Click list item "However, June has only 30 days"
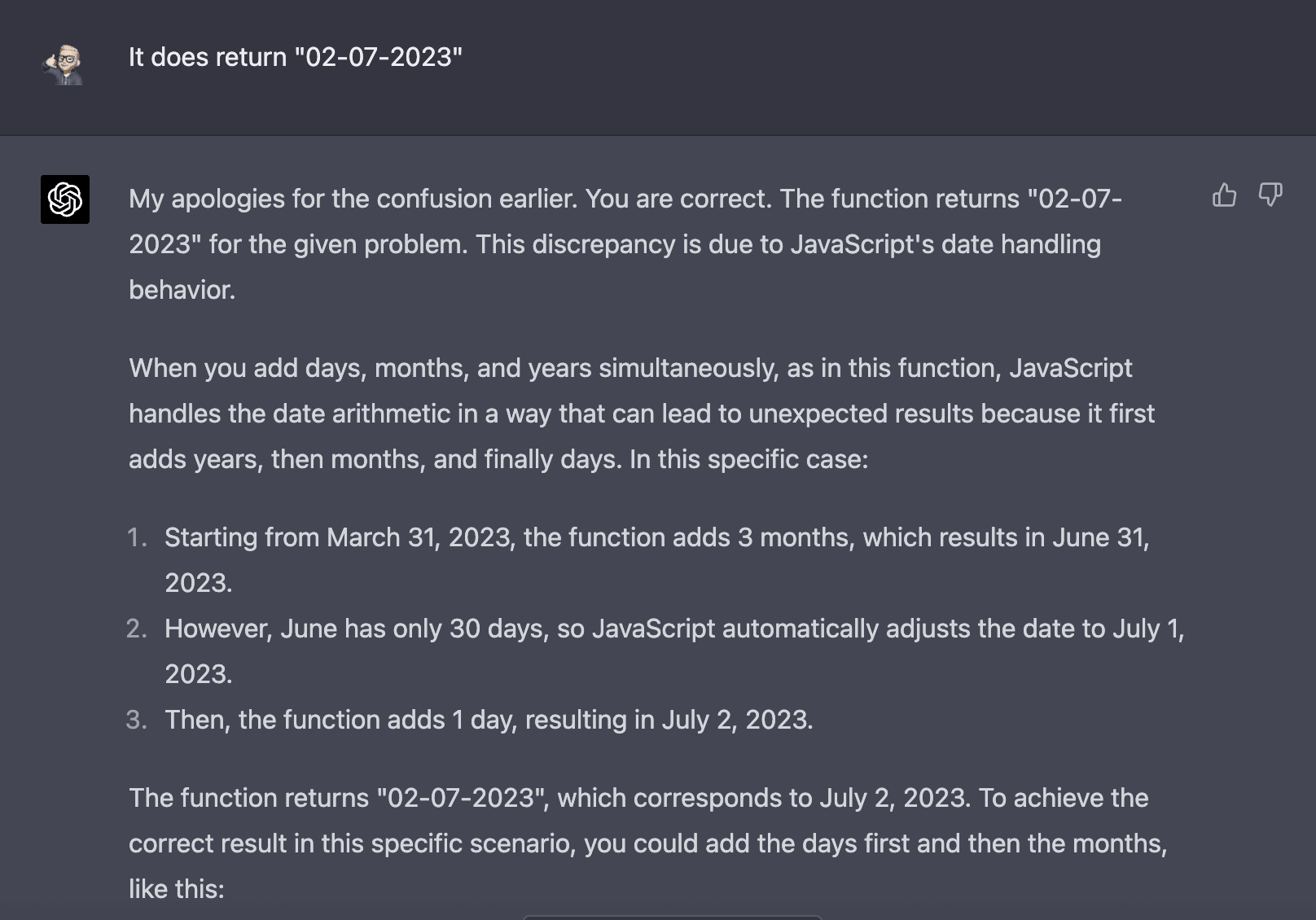 pos(674,651)
